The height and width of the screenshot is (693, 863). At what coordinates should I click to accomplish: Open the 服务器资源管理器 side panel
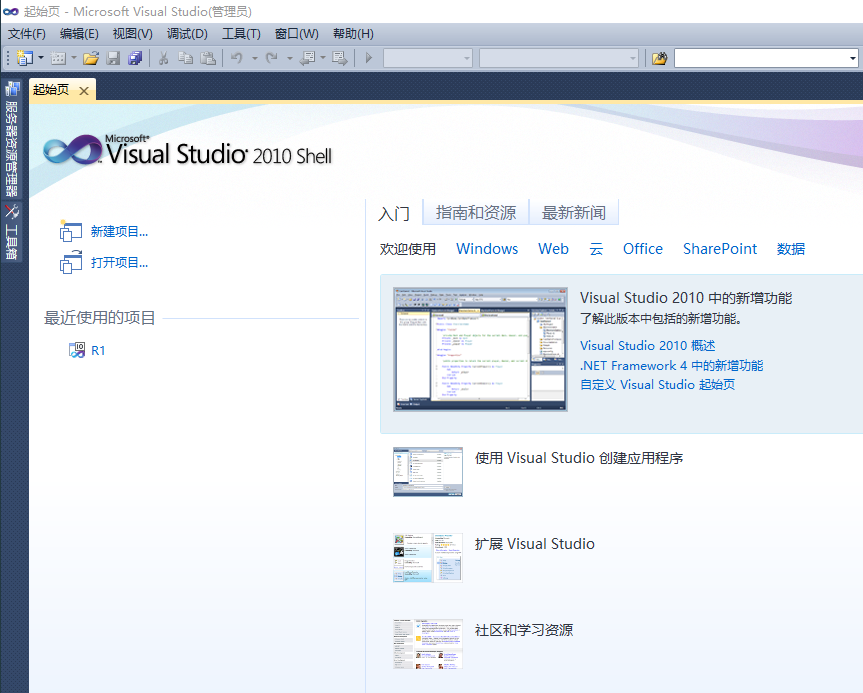[12, 140]
